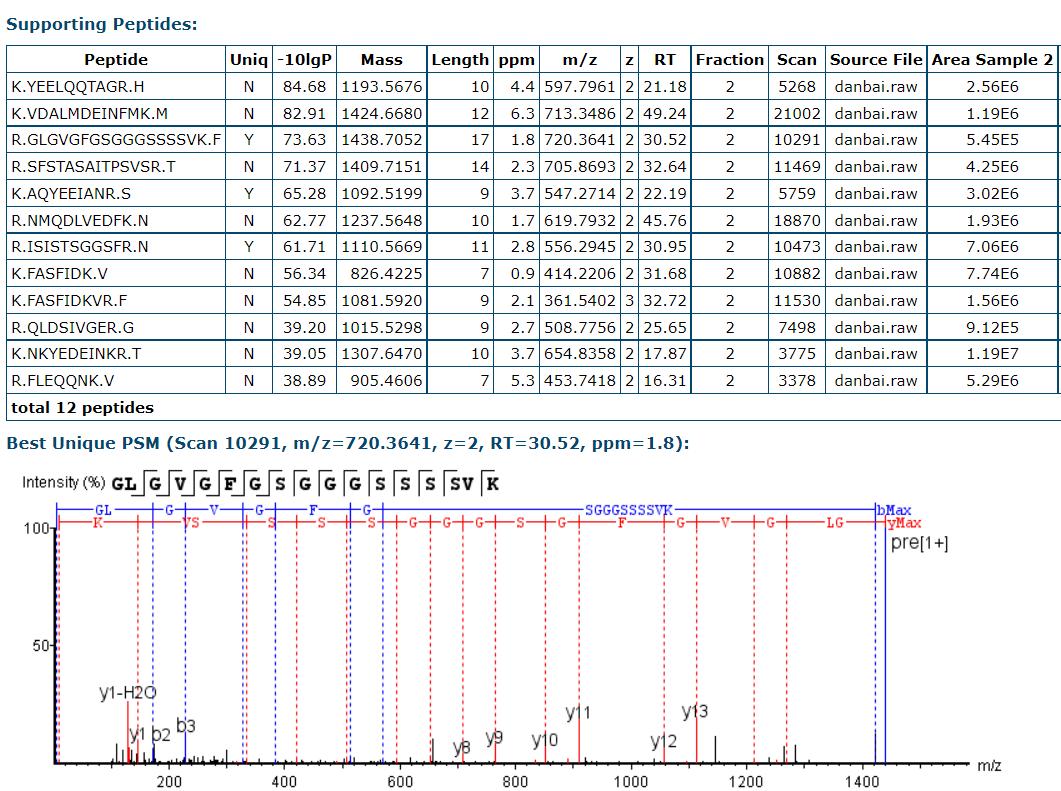Select the y11 peak label in spectrum
The image size is (1061, 791).
tap(578, 713)
